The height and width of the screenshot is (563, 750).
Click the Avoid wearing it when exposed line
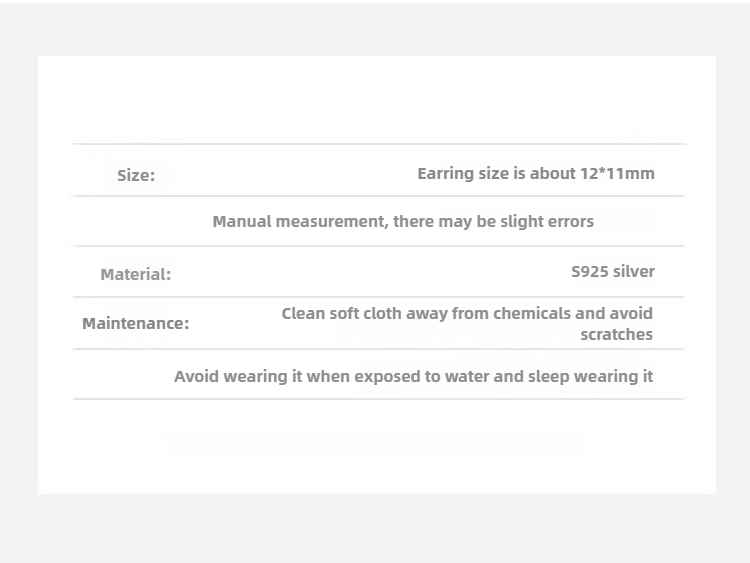coord(413,376)
